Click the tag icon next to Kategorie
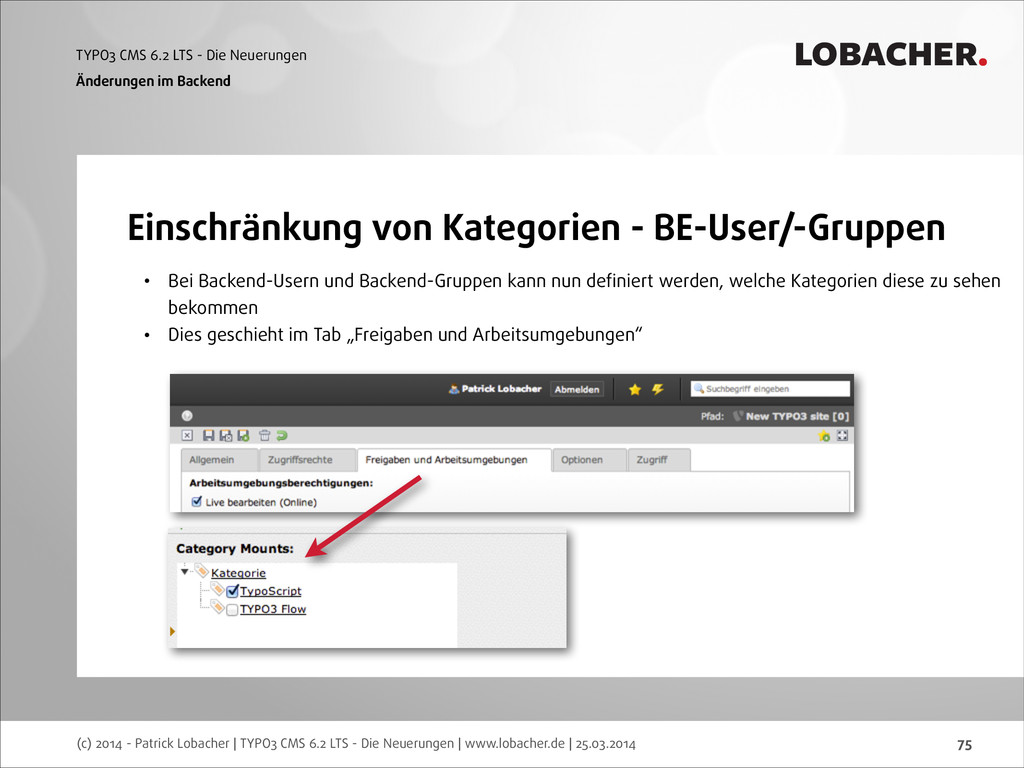 click(202, 571)
